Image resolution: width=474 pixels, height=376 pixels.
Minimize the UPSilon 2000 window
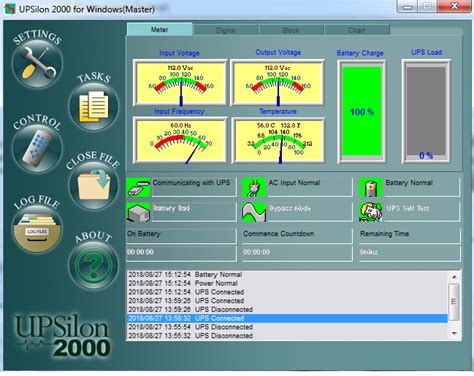point(407,6)
